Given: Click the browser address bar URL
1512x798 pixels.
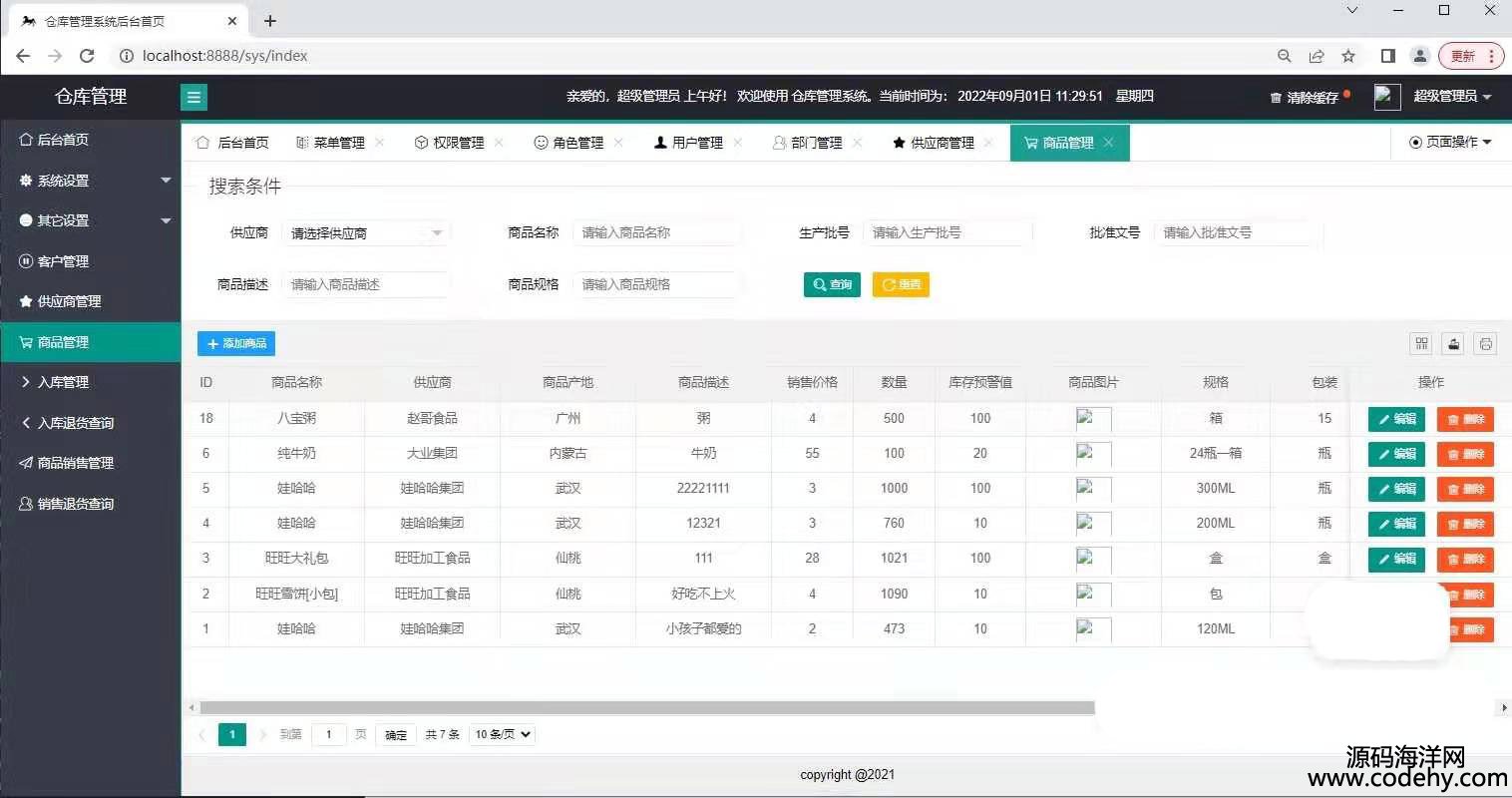Looking at the screenshot, I should [x=224, y=56].
